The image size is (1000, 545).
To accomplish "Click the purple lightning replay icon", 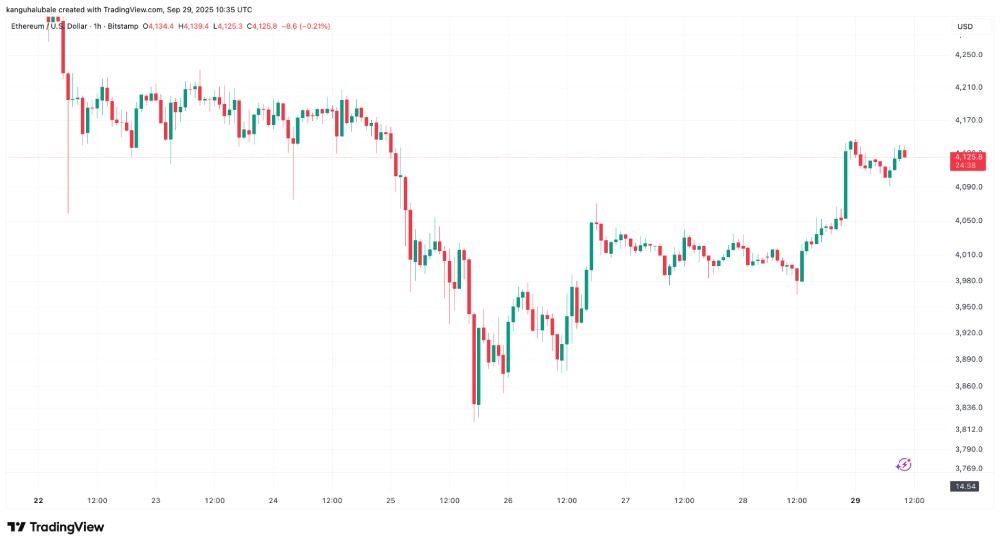I will 904,464.
